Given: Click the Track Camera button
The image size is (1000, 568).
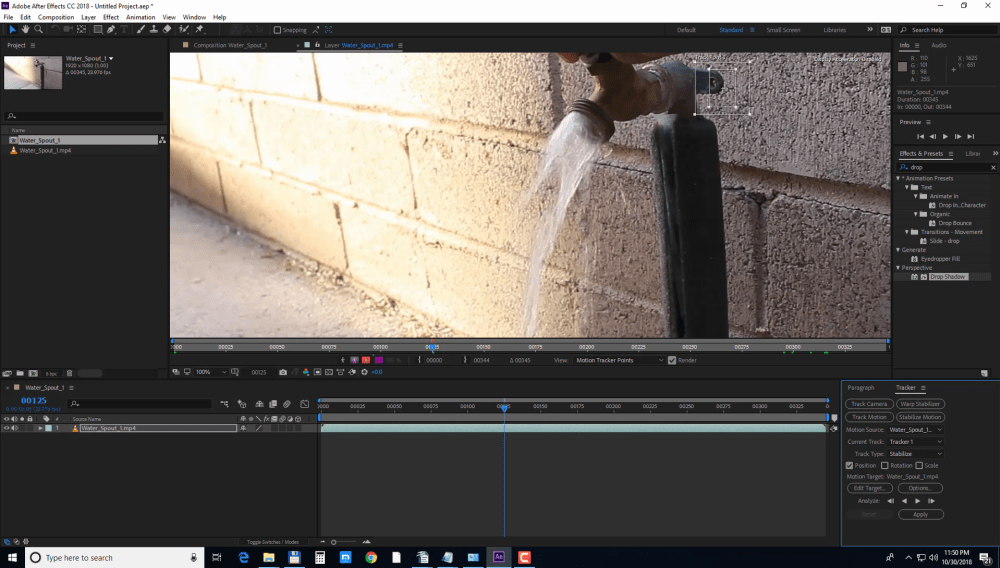Looking at the screenshot, I should 869,404.
